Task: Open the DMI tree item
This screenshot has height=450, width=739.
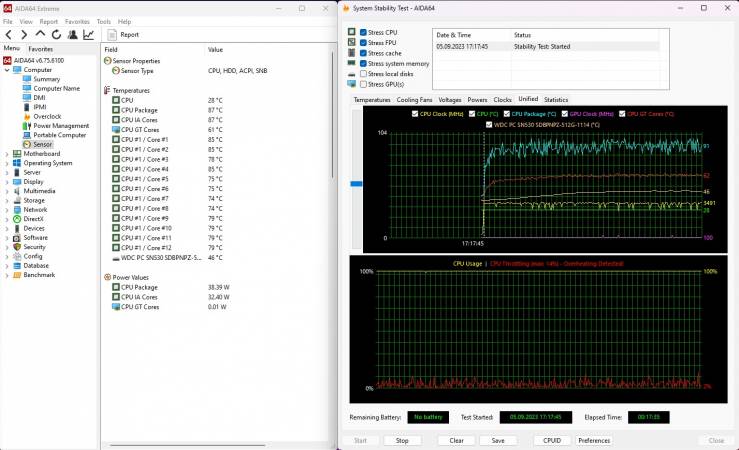Action: pos(40,98)
